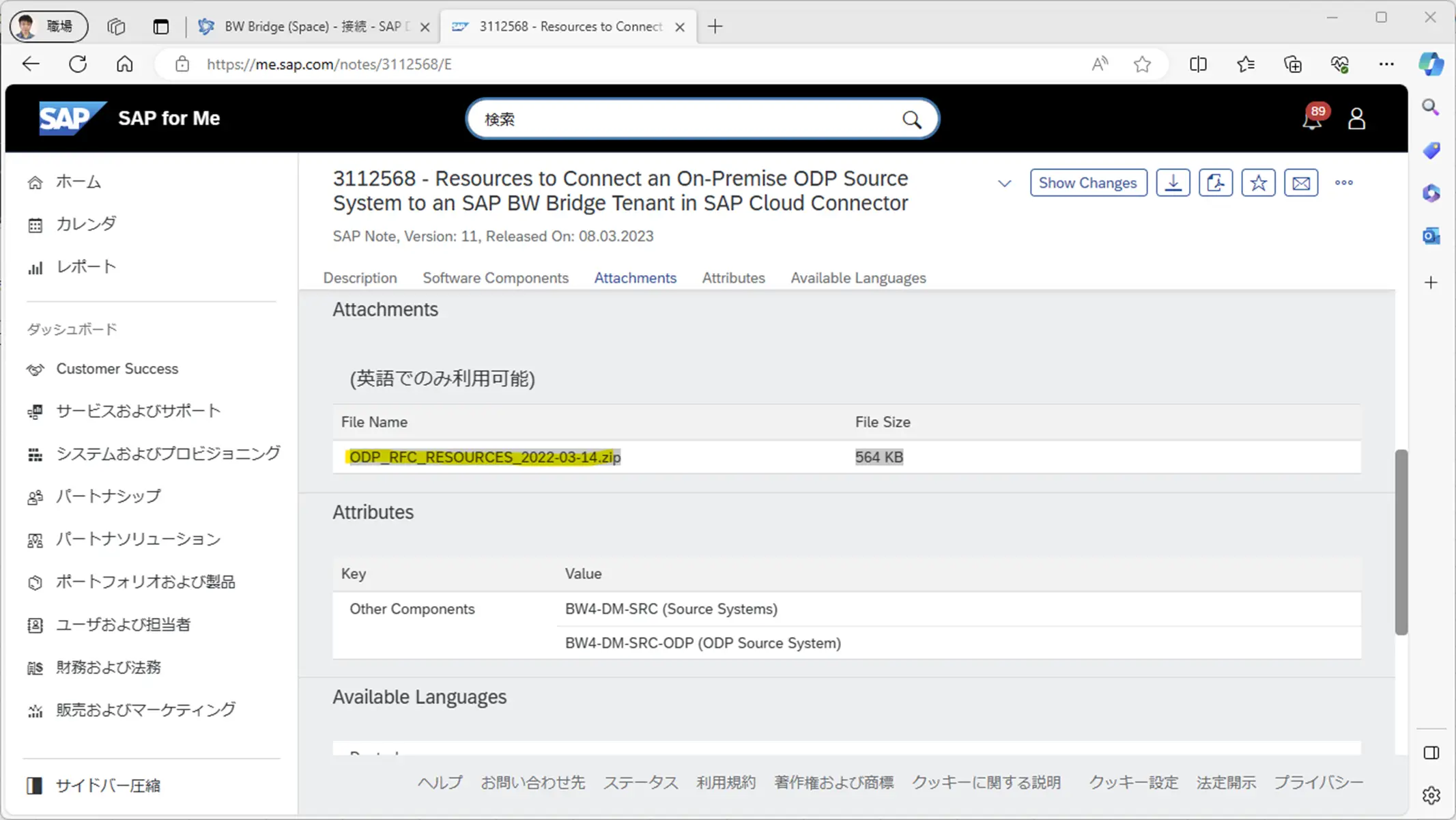The image size is (1456, 820).
Task: Open the sidebar settings gear icon
Action: (x=1431, y=795)
